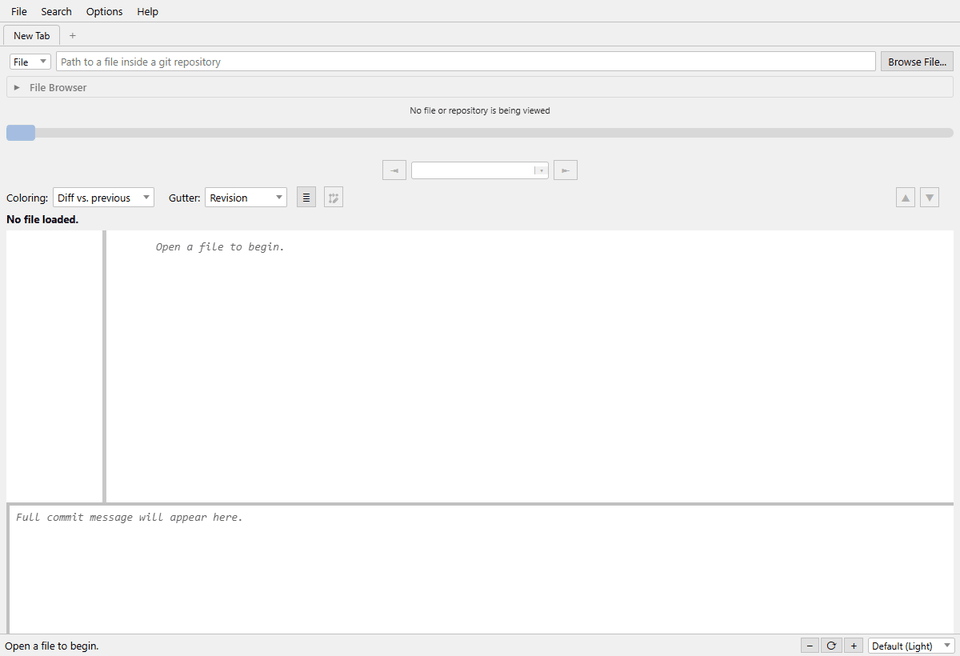Open the File menu
Image resolution: width=960 pixels, height=656 pixels.
coord(19,12)
